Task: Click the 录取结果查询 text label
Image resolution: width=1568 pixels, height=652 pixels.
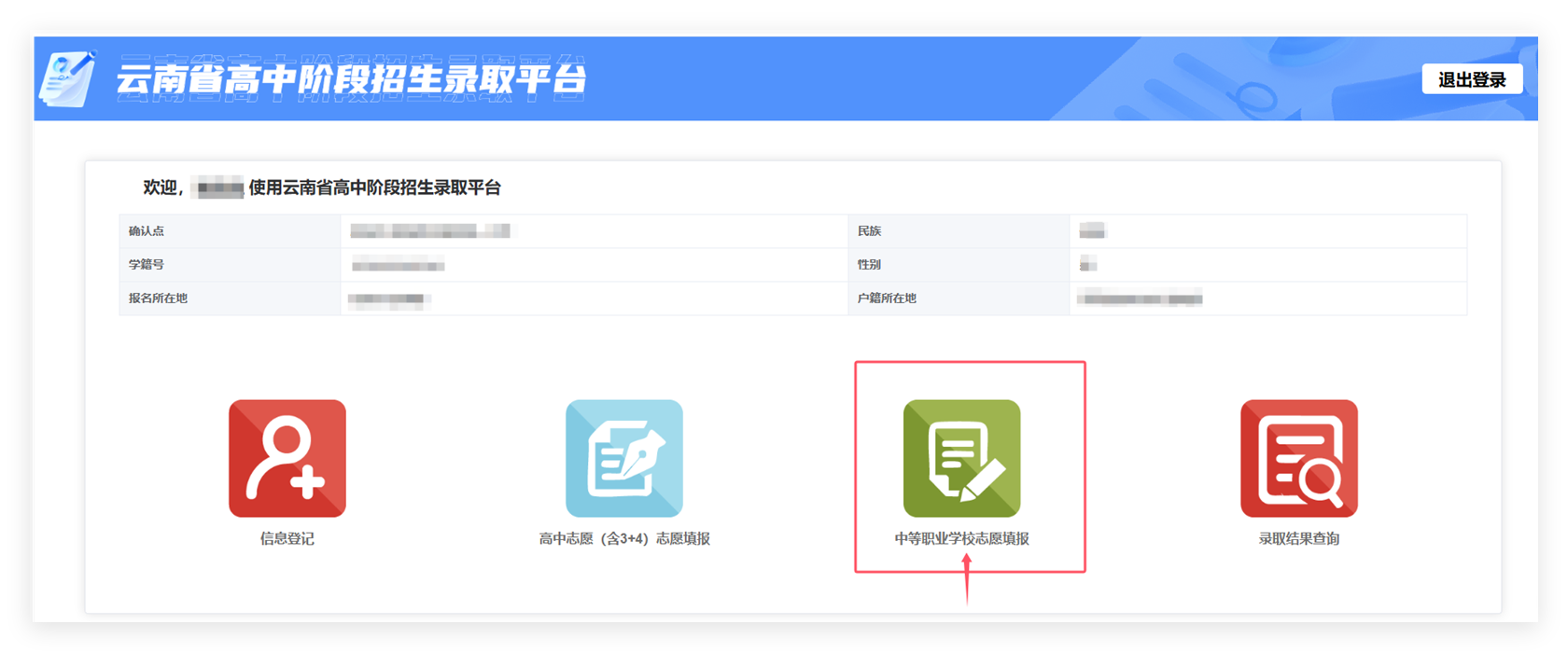Action: tap(1298, 539)
